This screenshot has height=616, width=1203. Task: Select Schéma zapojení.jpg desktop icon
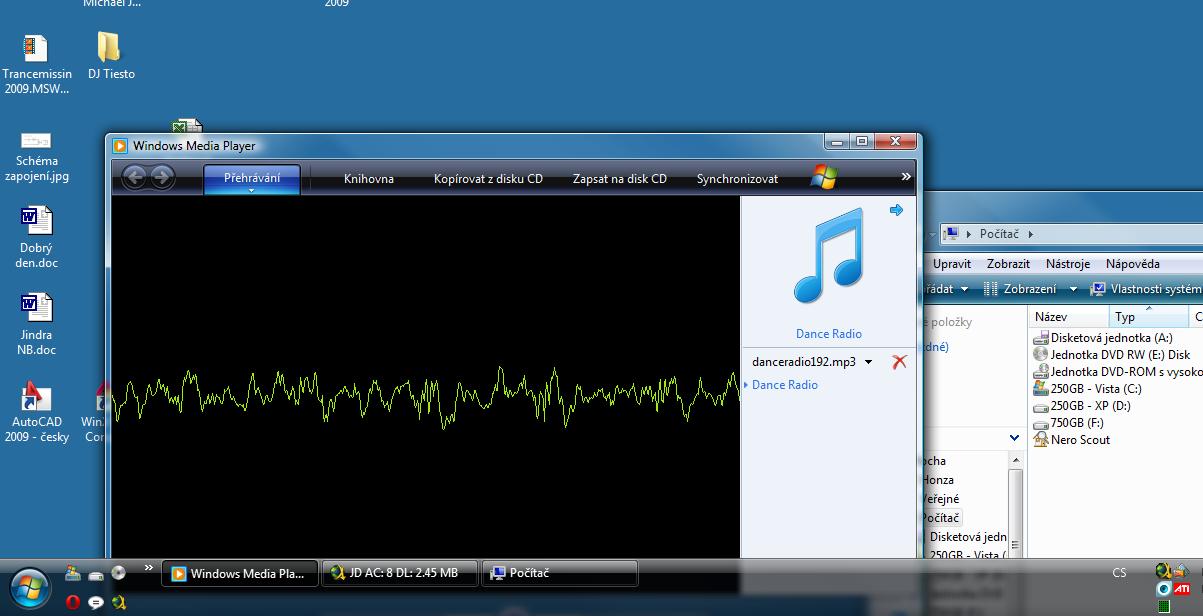coord(36,156)
